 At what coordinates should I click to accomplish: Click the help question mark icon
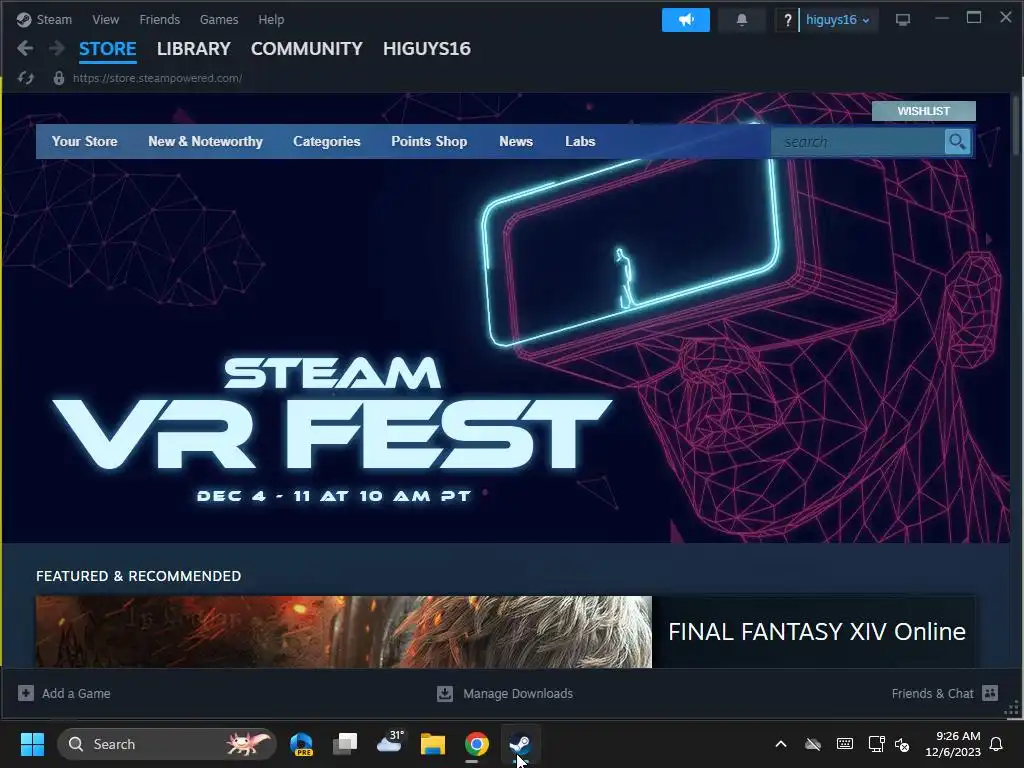tap(788, 20)
